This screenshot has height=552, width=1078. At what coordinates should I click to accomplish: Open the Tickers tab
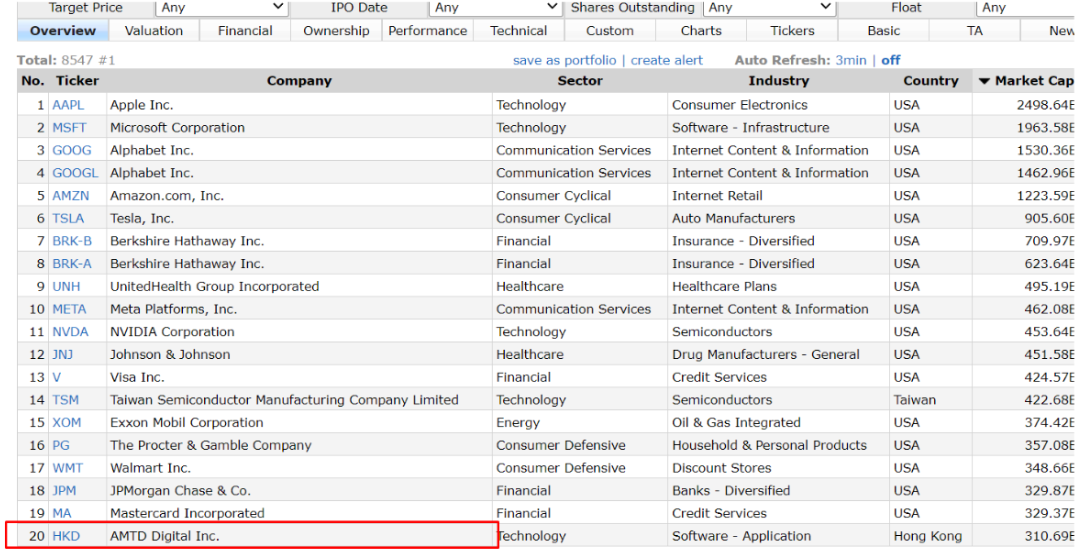792,31
